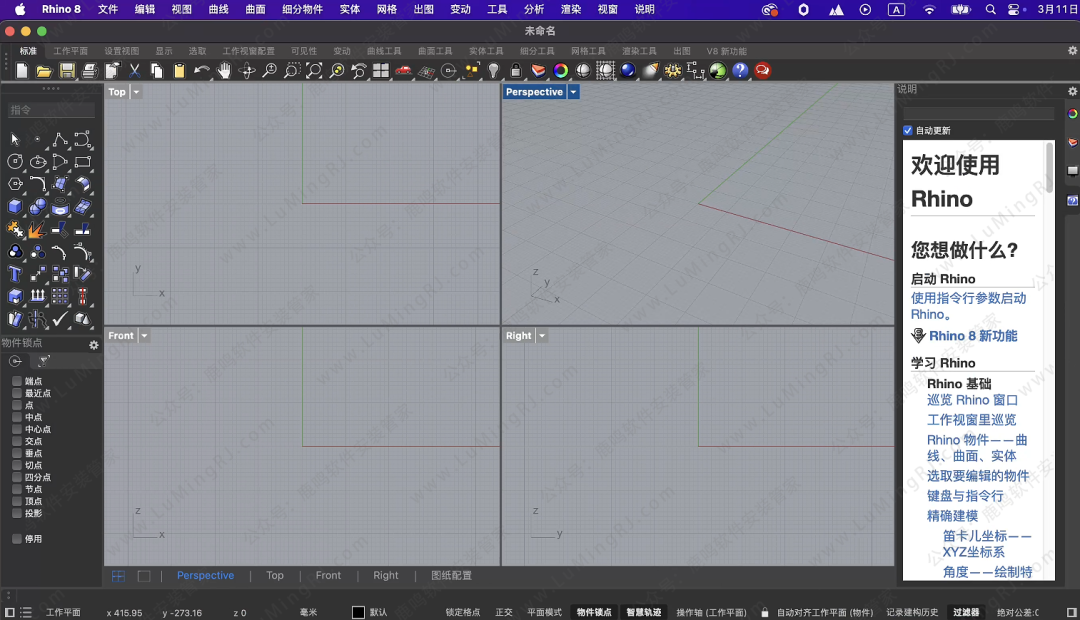1080x620 pixels.
Task: Open the 曲线 menu in menu bar
Action: coord(218,9)
